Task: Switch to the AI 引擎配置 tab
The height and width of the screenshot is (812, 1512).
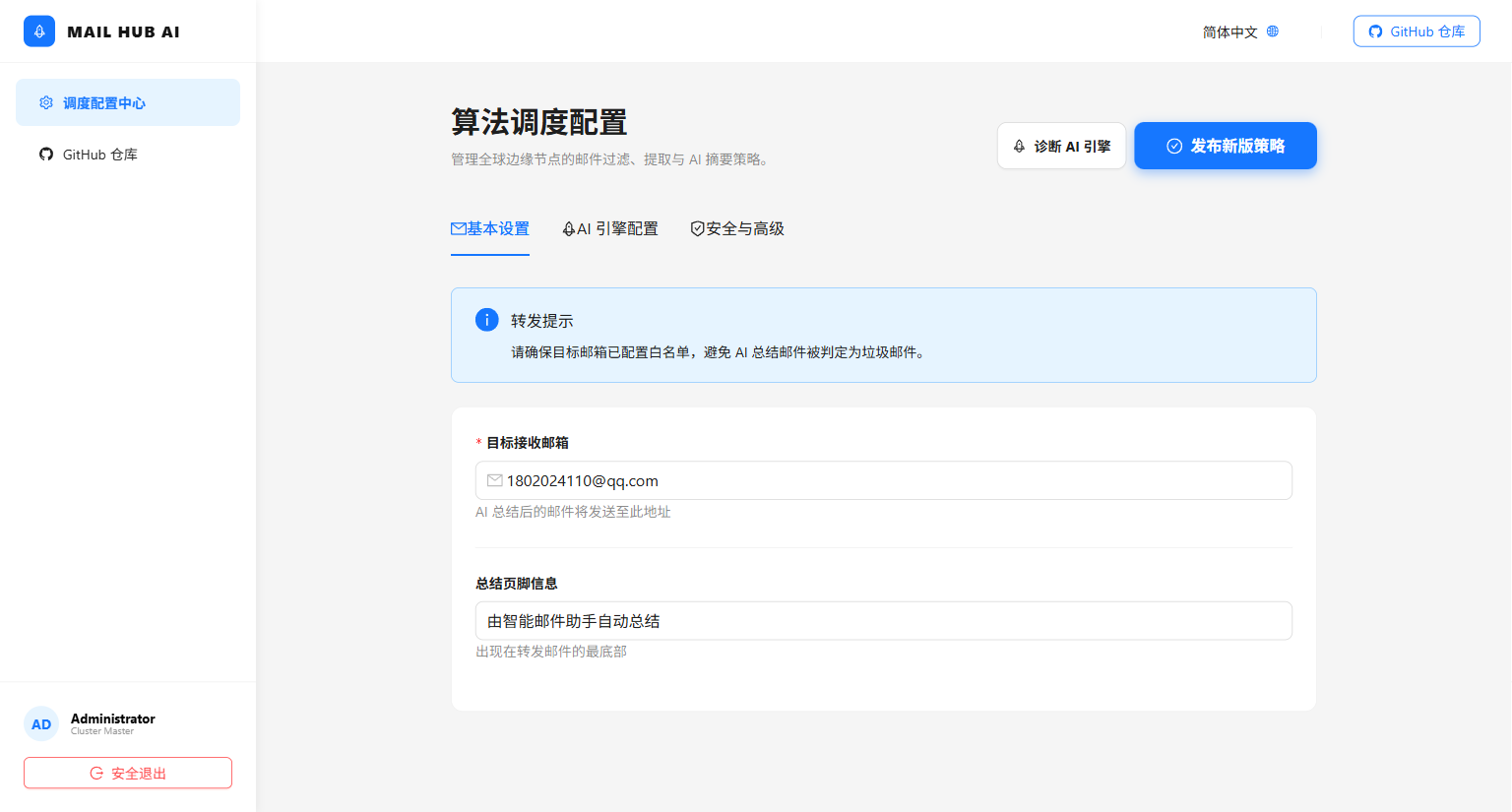Action: (610, 228)
